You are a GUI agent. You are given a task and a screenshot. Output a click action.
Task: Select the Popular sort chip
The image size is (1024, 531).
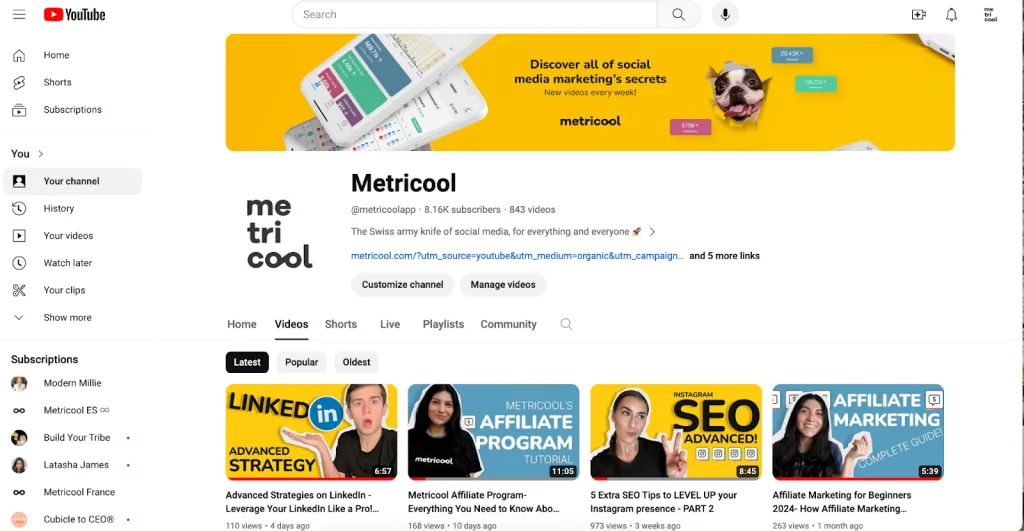point(301,362)
